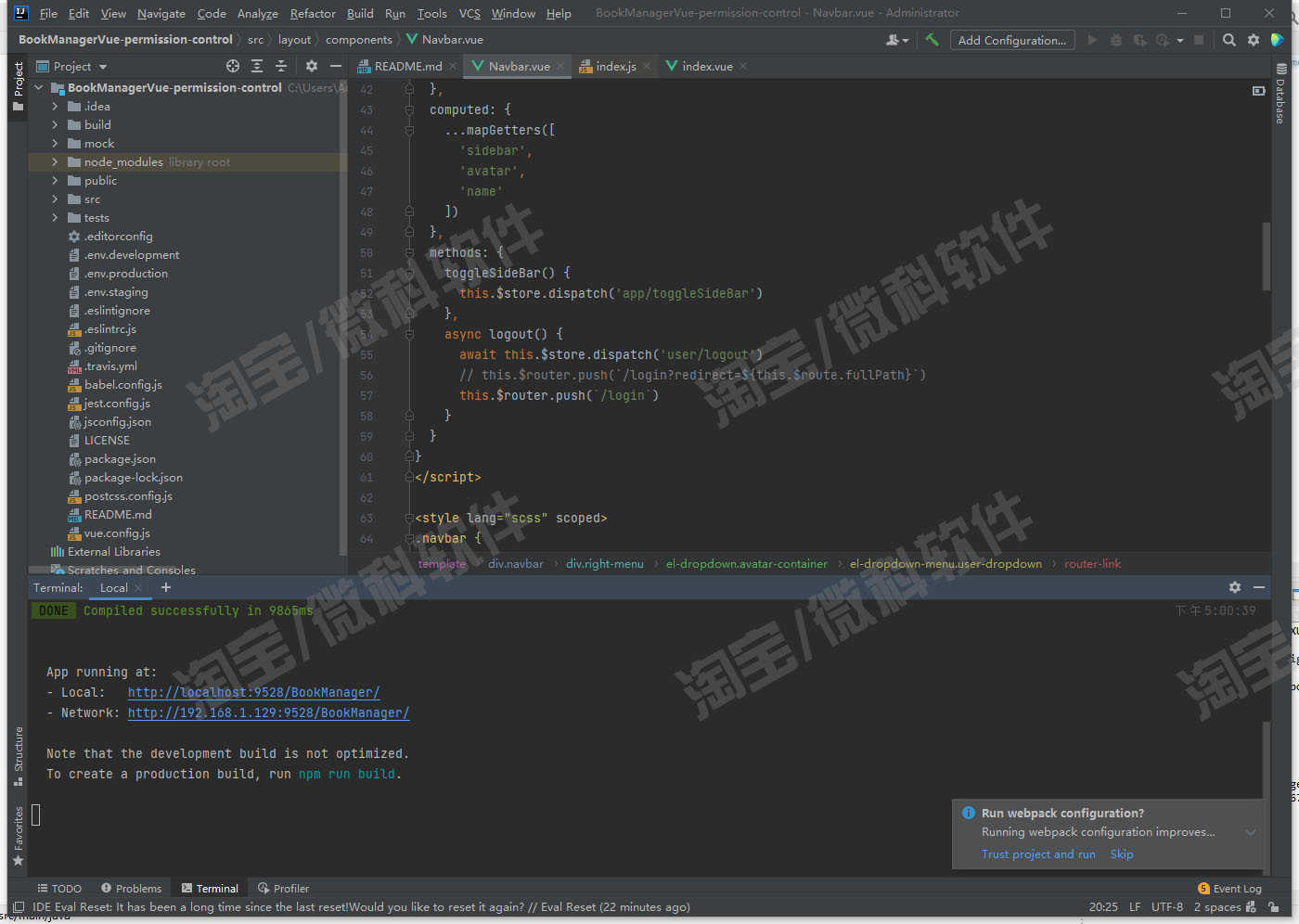The width and height of the screenshot is (1299, 924).
Task: Switch to index.vue editor tab
Action: tap(707, 66)
